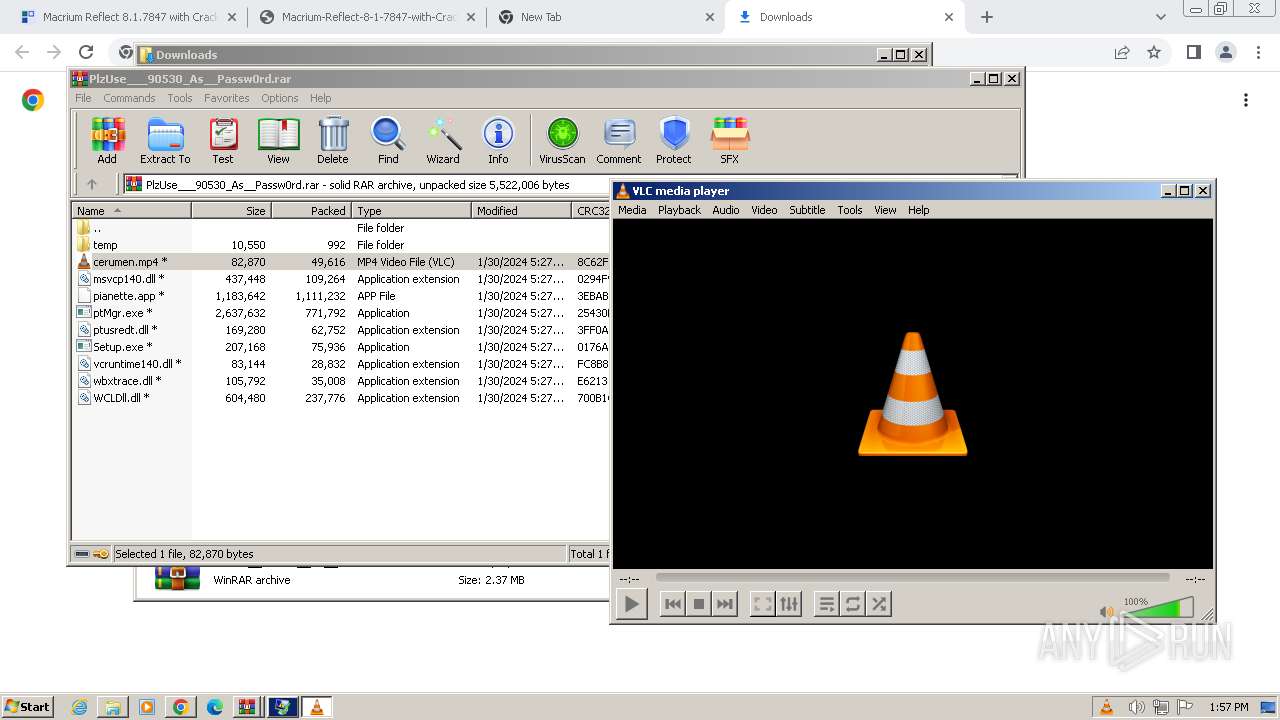
Task: Sort by Packed column header
Action: [x=311, y=210]
